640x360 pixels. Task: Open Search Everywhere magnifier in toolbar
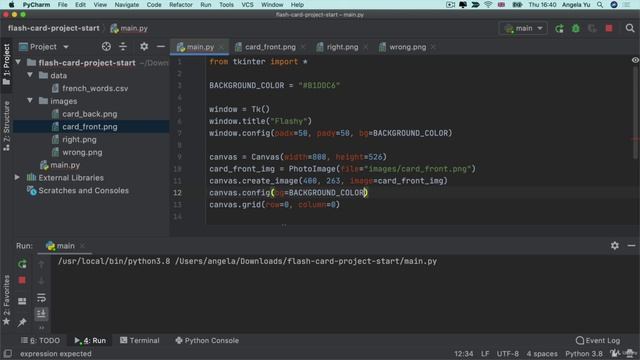(x=630, y=29)
